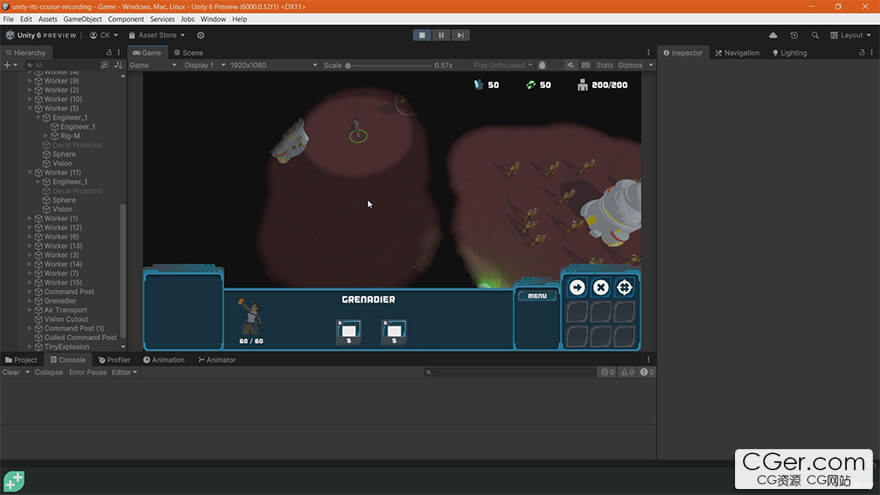The height and width of the screenshot is (495, 880).
Task: Open the File menu
Action: [x=8, y=19]
